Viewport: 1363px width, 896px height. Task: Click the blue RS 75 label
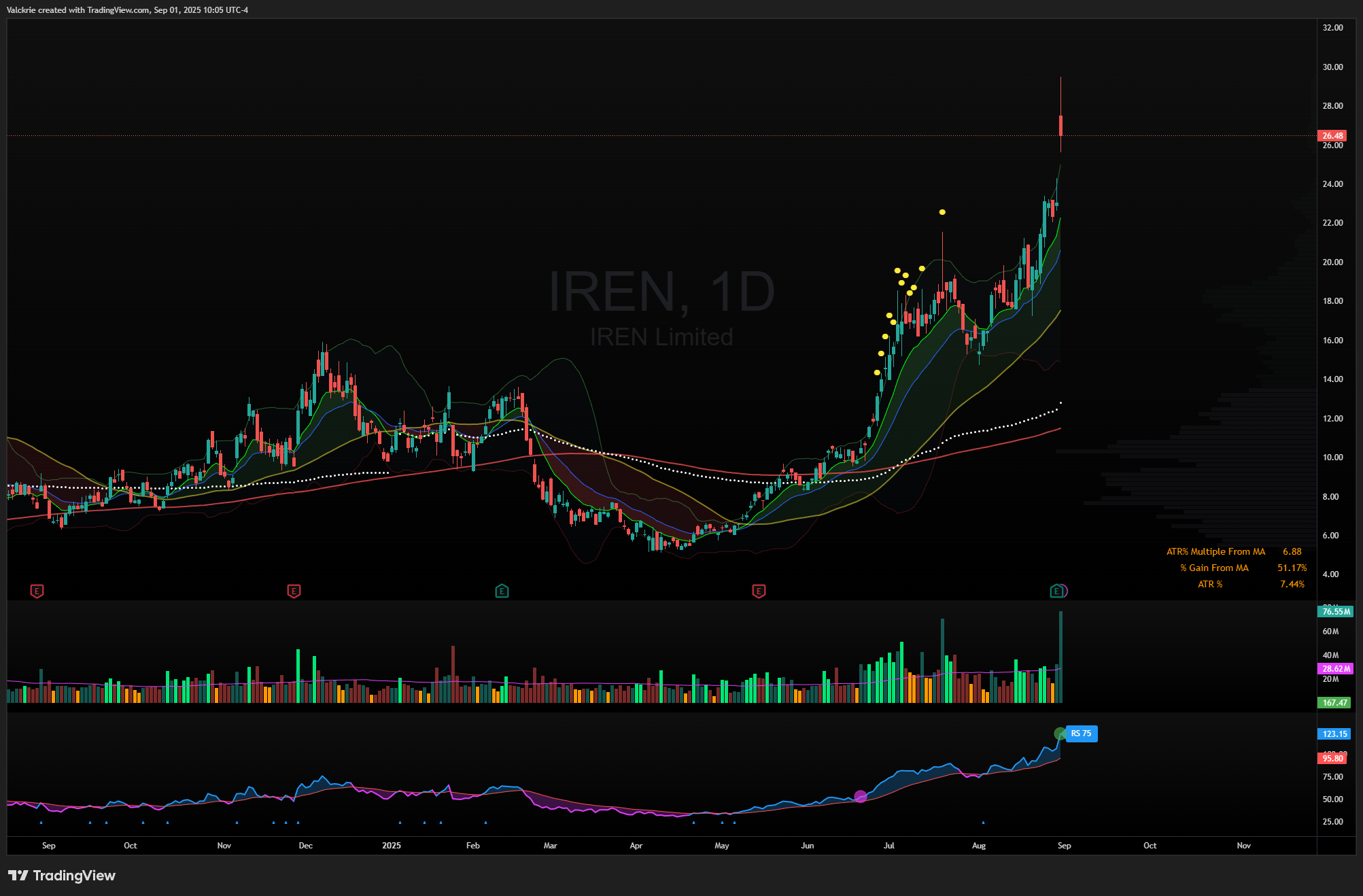coord(1081,734)
